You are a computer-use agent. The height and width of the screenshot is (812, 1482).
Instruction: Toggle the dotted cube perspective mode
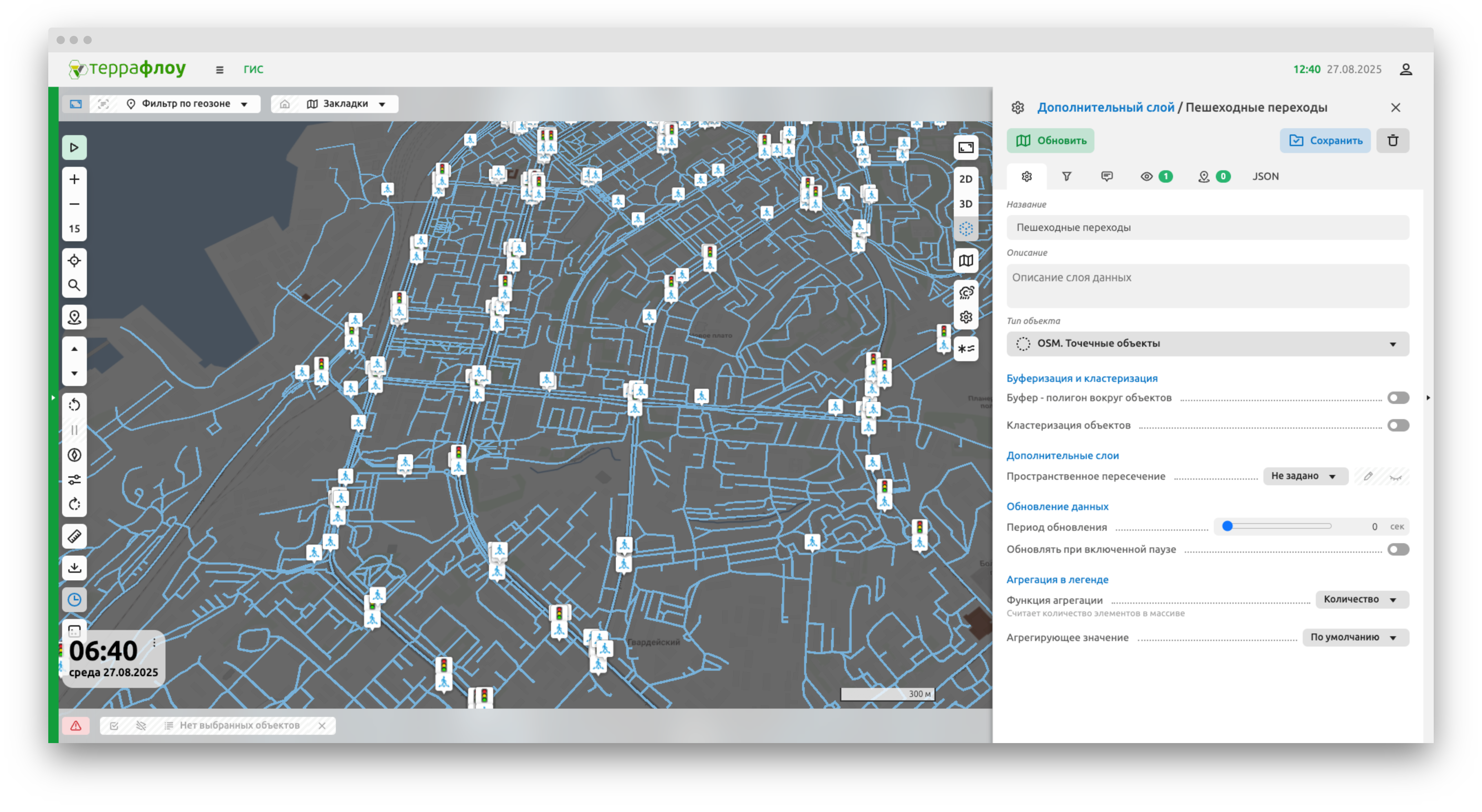tap(966, 229)
